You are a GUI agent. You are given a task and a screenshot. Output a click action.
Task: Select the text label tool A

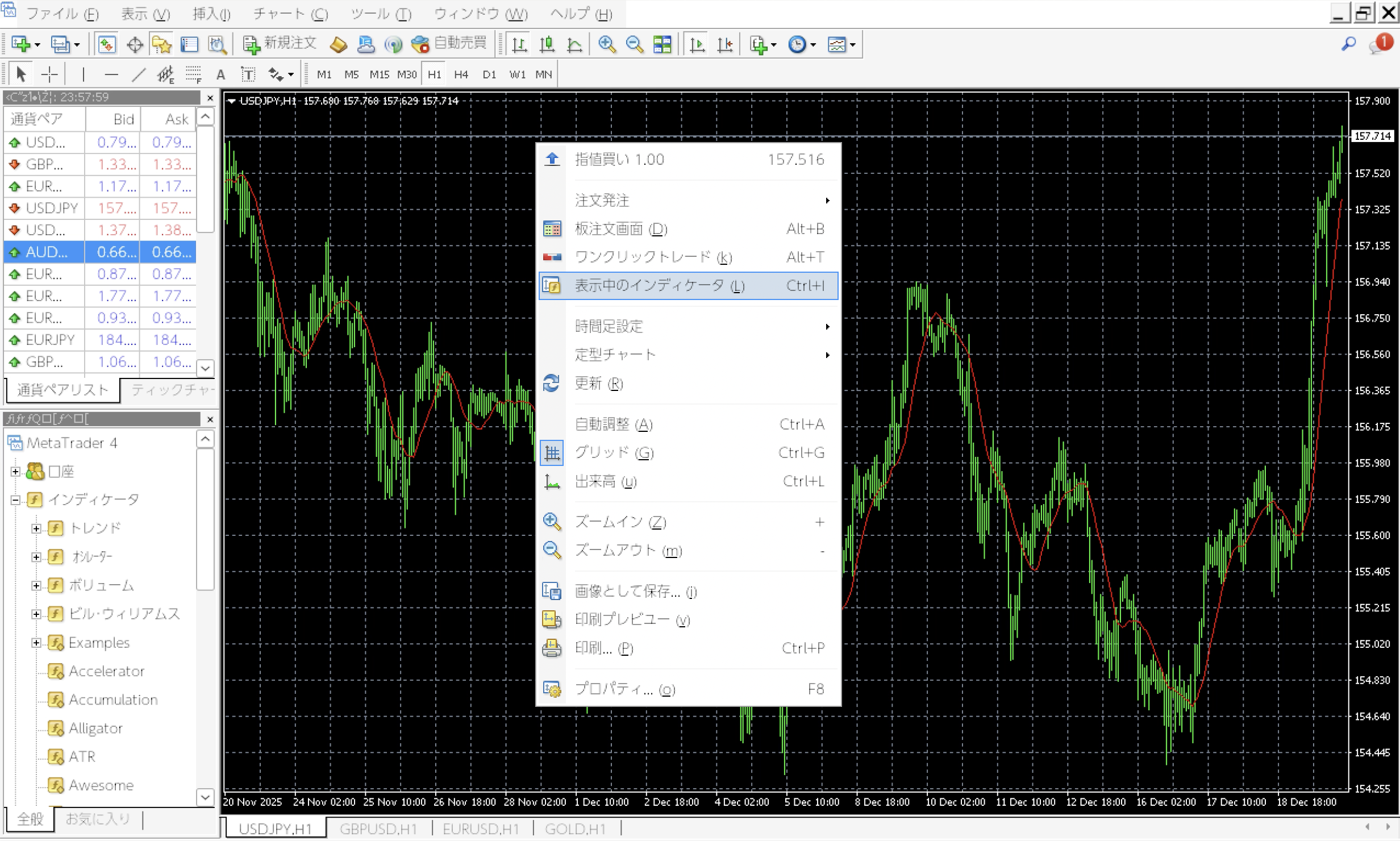coord(221,74)
